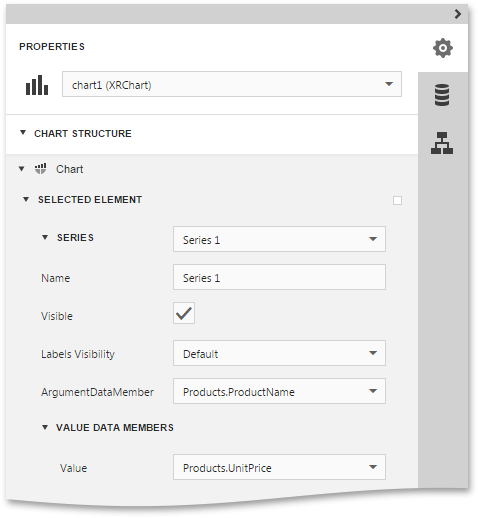Click the Chart node pie icon
The image size is (478, 518).
(41, 169)
